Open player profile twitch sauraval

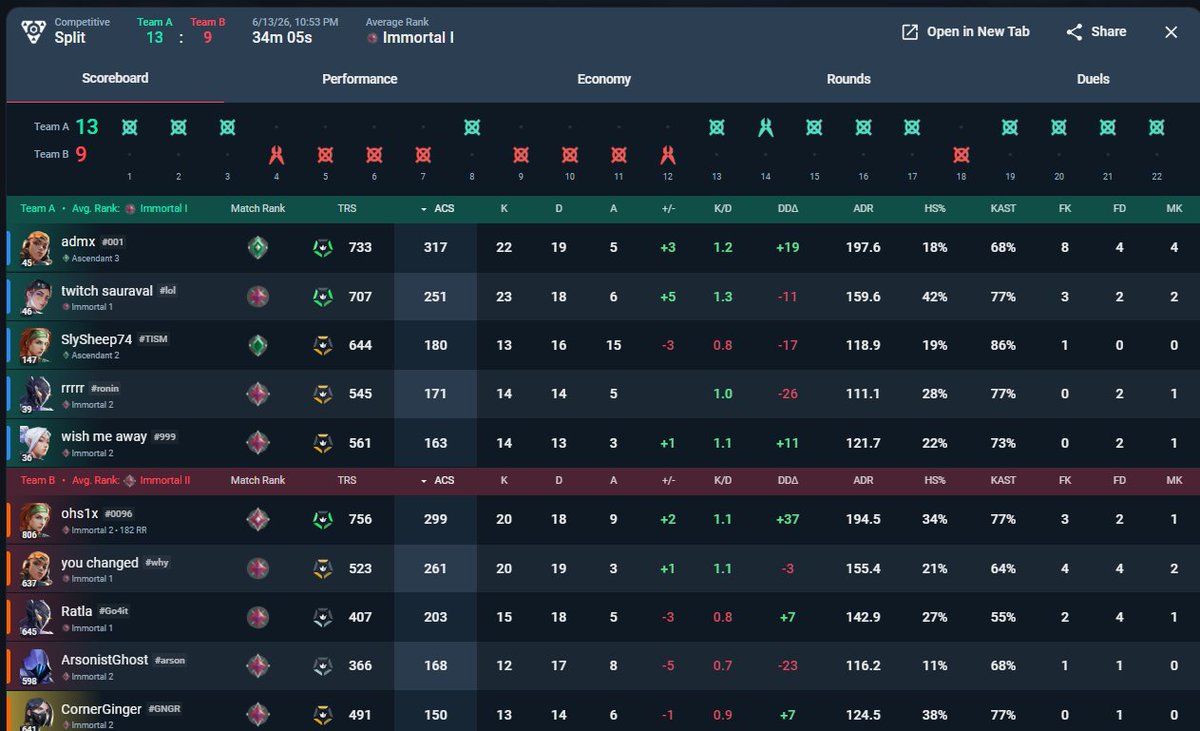107,291
